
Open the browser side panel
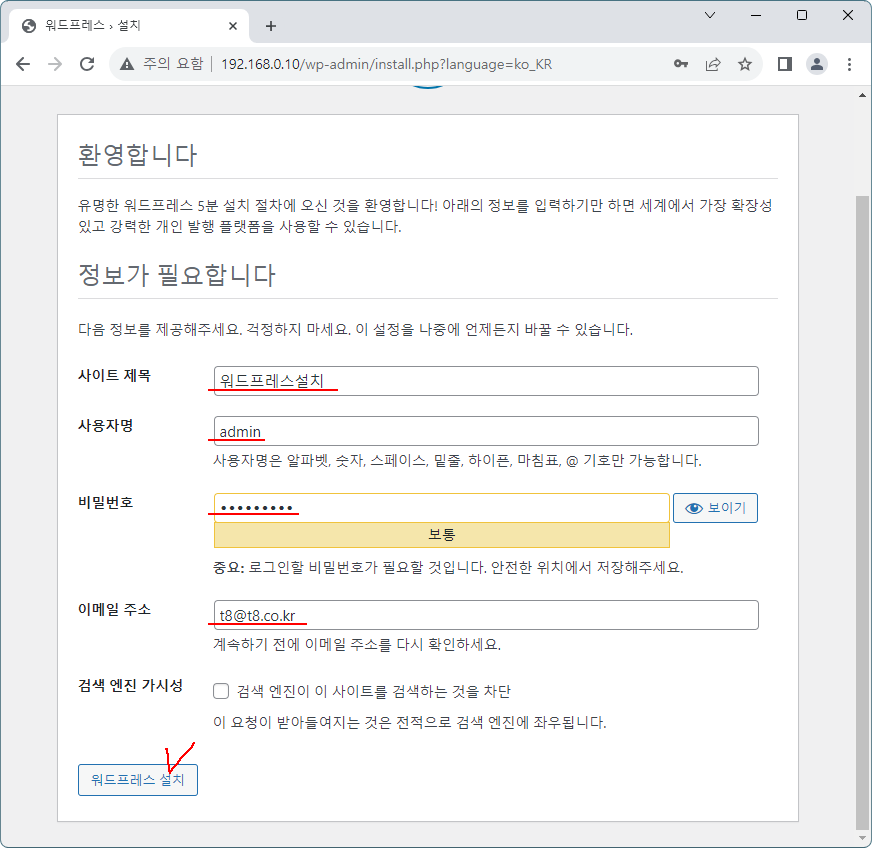pyautogui.click(x=785, y=64)
